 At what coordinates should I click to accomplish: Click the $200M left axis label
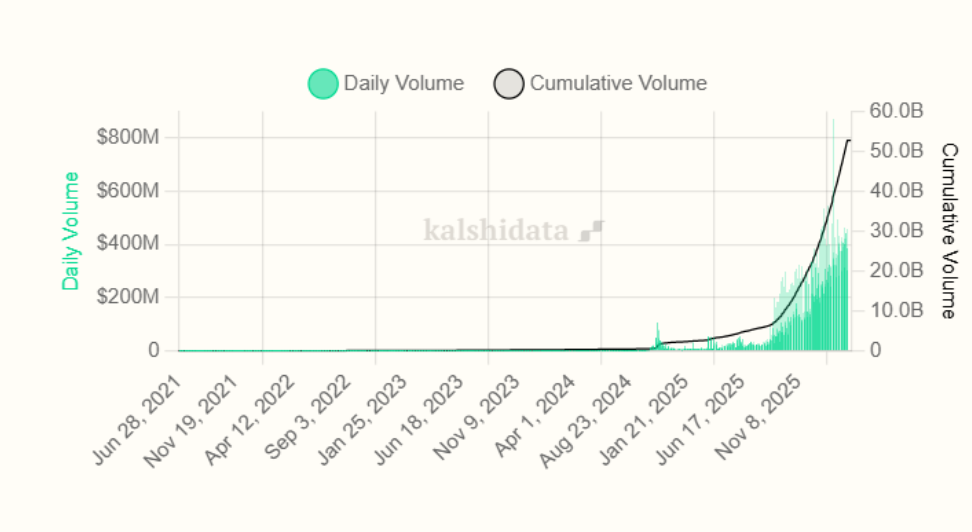(x=128, y=297)
